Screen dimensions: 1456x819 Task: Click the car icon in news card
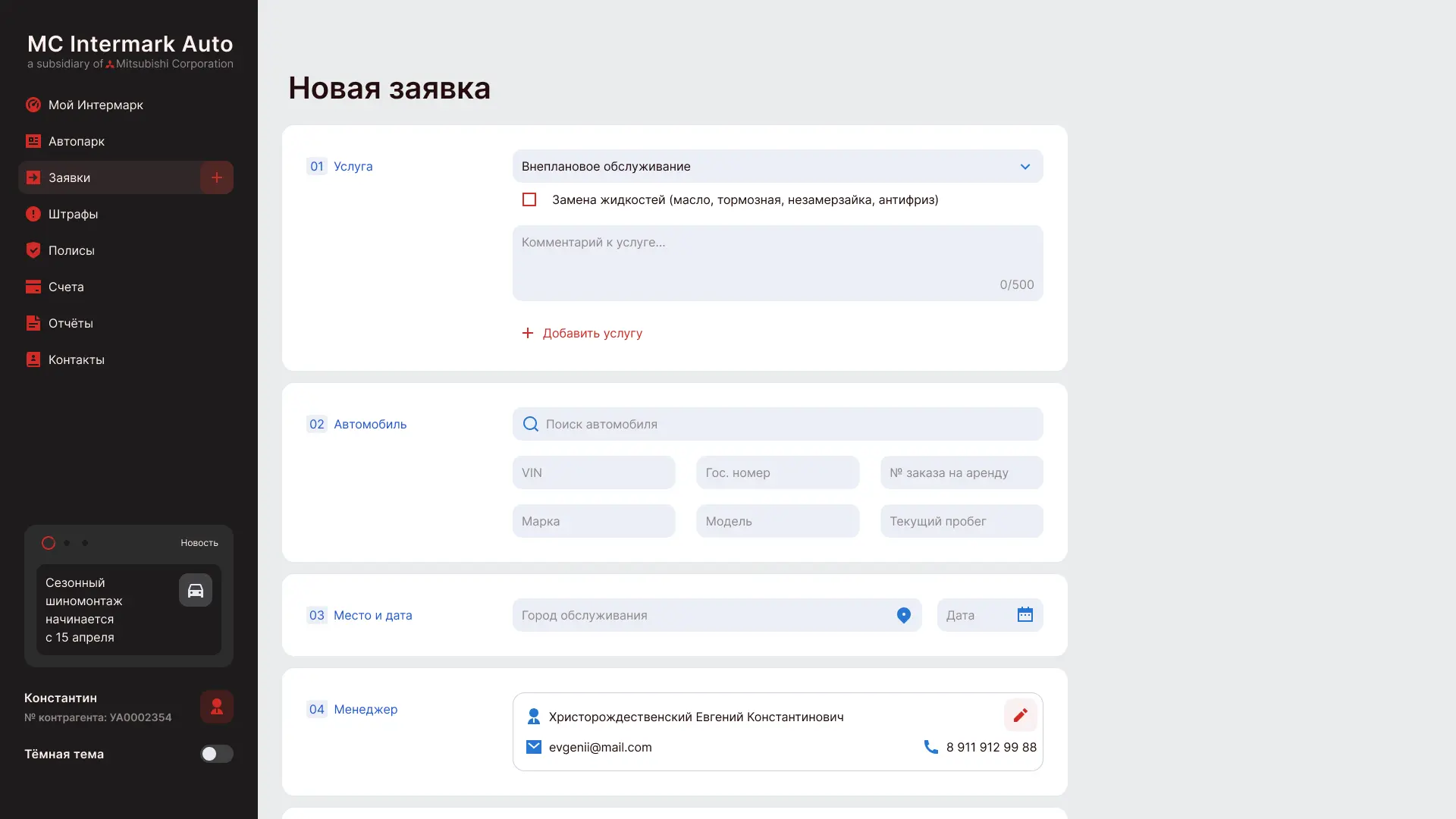click(196, 590)
